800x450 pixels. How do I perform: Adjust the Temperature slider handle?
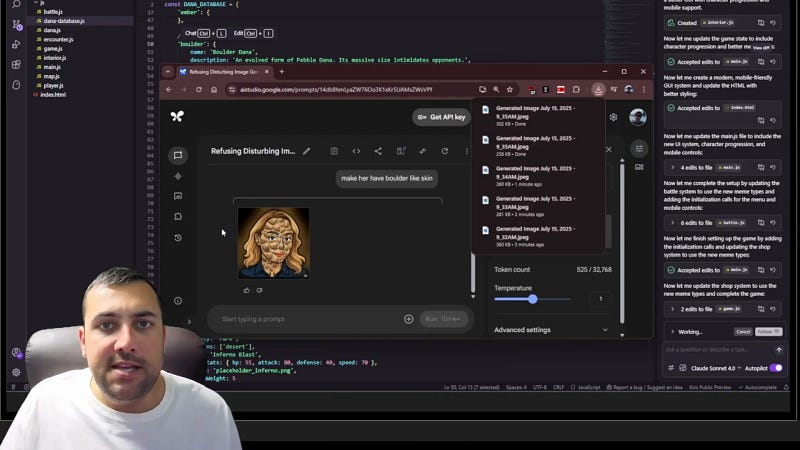[x=533, y=299]
